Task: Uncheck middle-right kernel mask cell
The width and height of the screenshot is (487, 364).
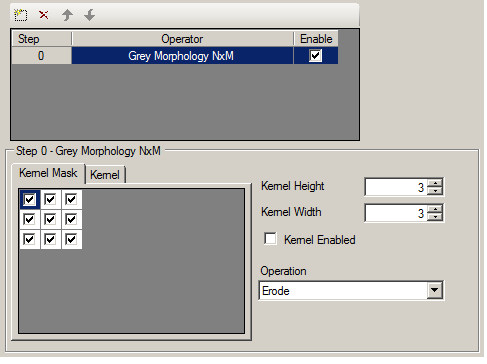Action: [x=71, y=219]
